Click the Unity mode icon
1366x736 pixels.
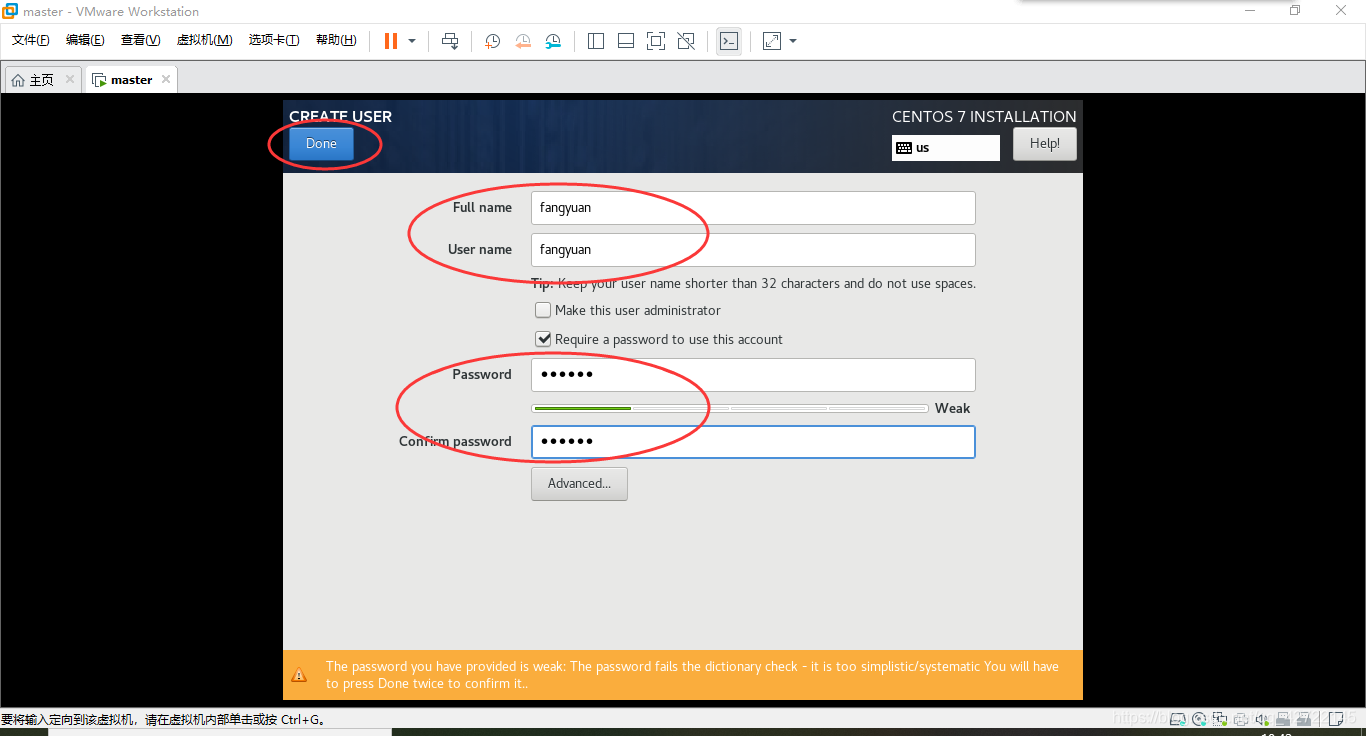[686, 41]
